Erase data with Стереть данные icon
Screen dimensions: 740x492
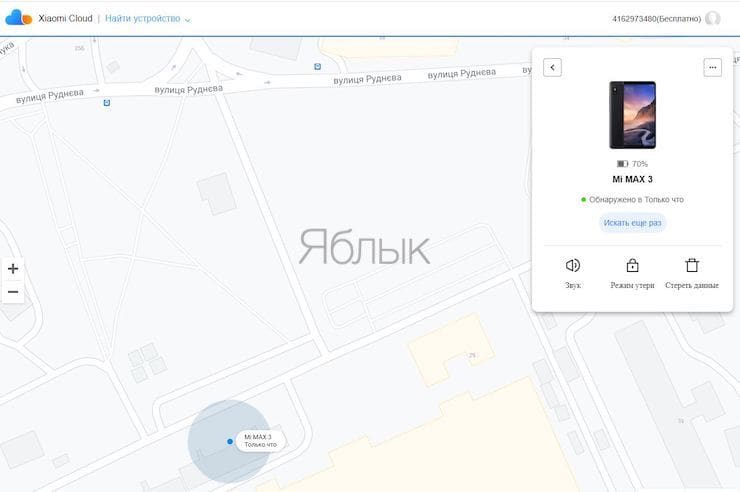click(692, 266)
